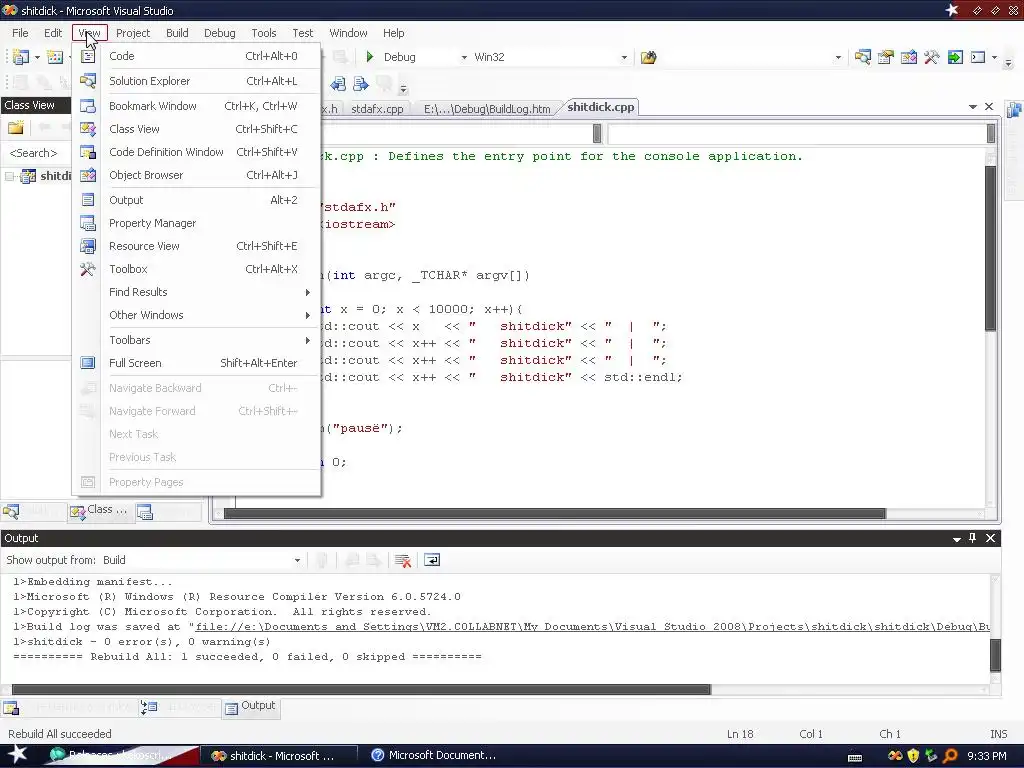Switch to the BuildLog.htm tab

coord(487,108)
